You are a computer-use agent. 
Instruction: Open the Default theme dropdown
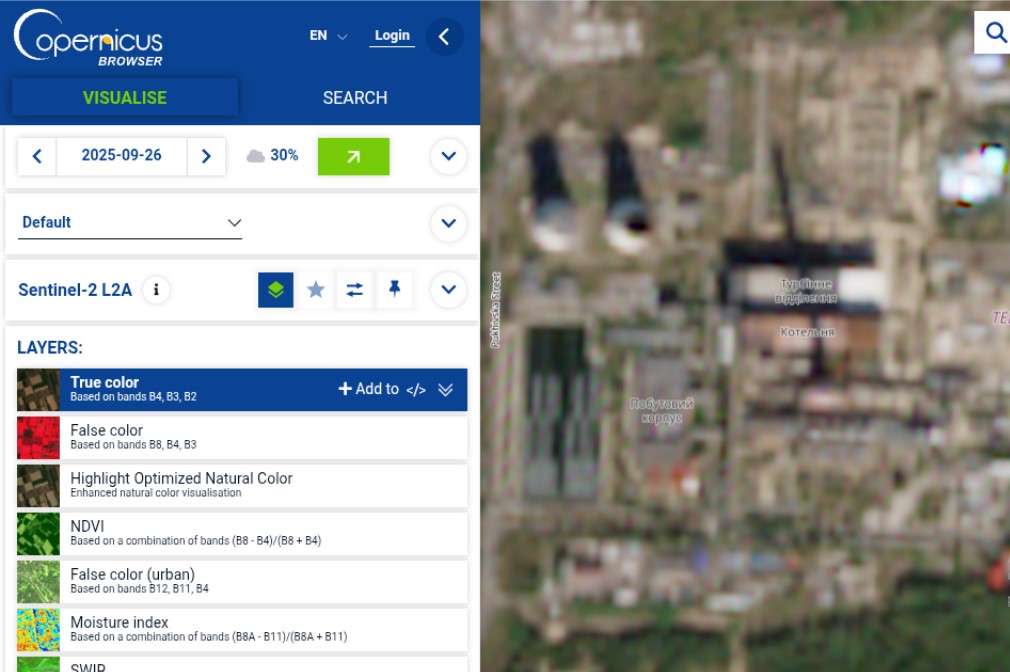(x=131, y=222)
